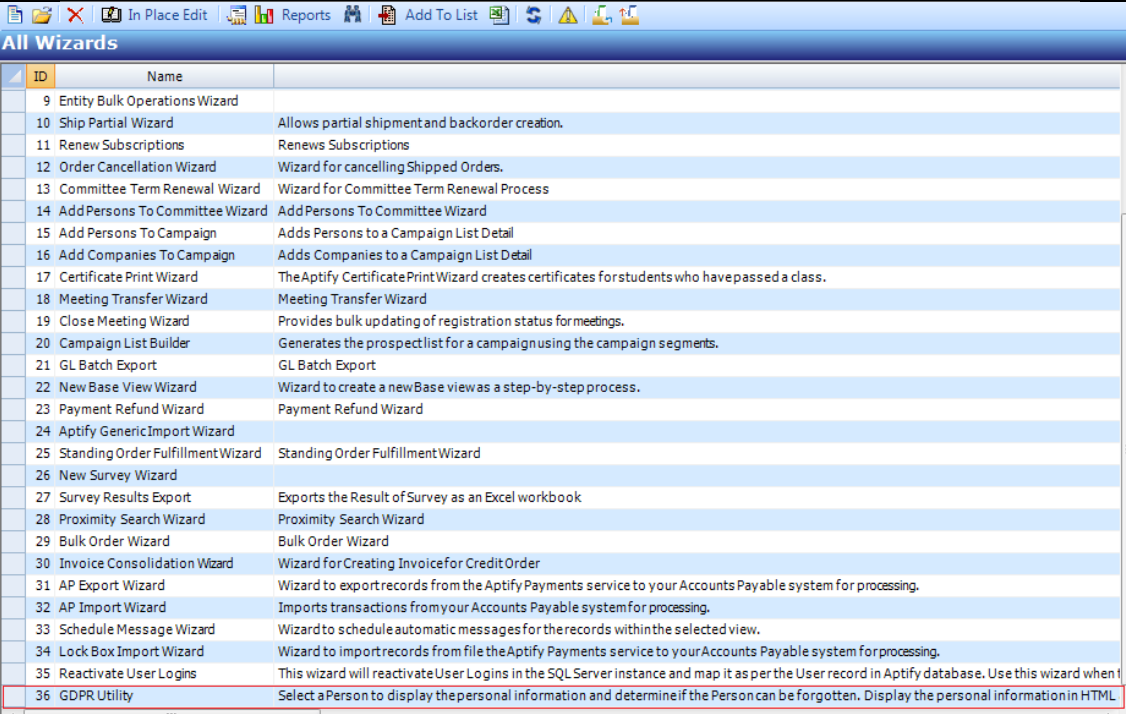Click the Open folder icon
This screenshot has height=714, width=1126.
pos(42,14)
